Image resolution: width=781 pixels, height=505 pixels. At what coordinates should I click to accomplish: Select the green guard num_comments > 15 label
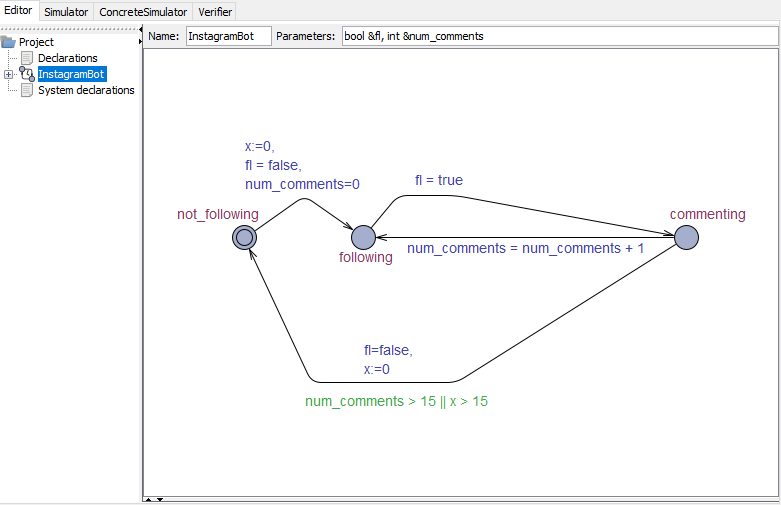click(396, 401)
